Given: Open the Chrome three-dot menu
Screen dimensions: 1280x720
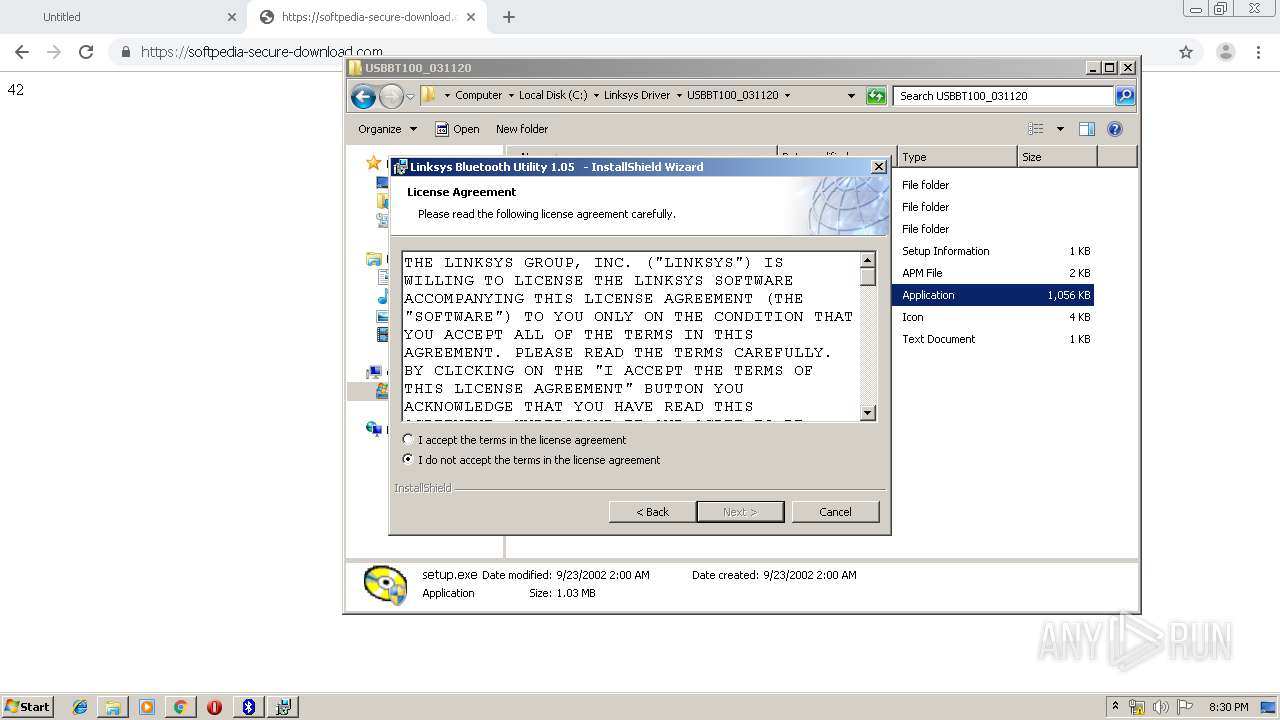Looking at the screenshot, I should tap(1259, 52).
